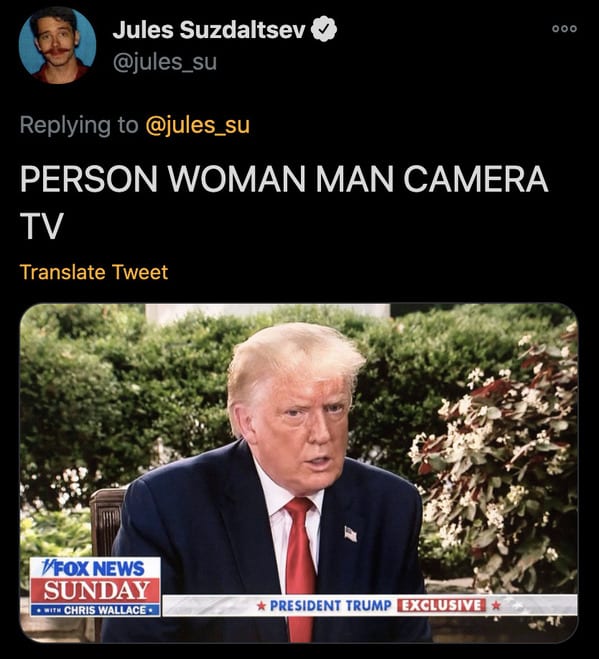The height and width of the screenshot is (659, 599).
Task: Open Jules Suzdaltsev display name
Action: 209,29
